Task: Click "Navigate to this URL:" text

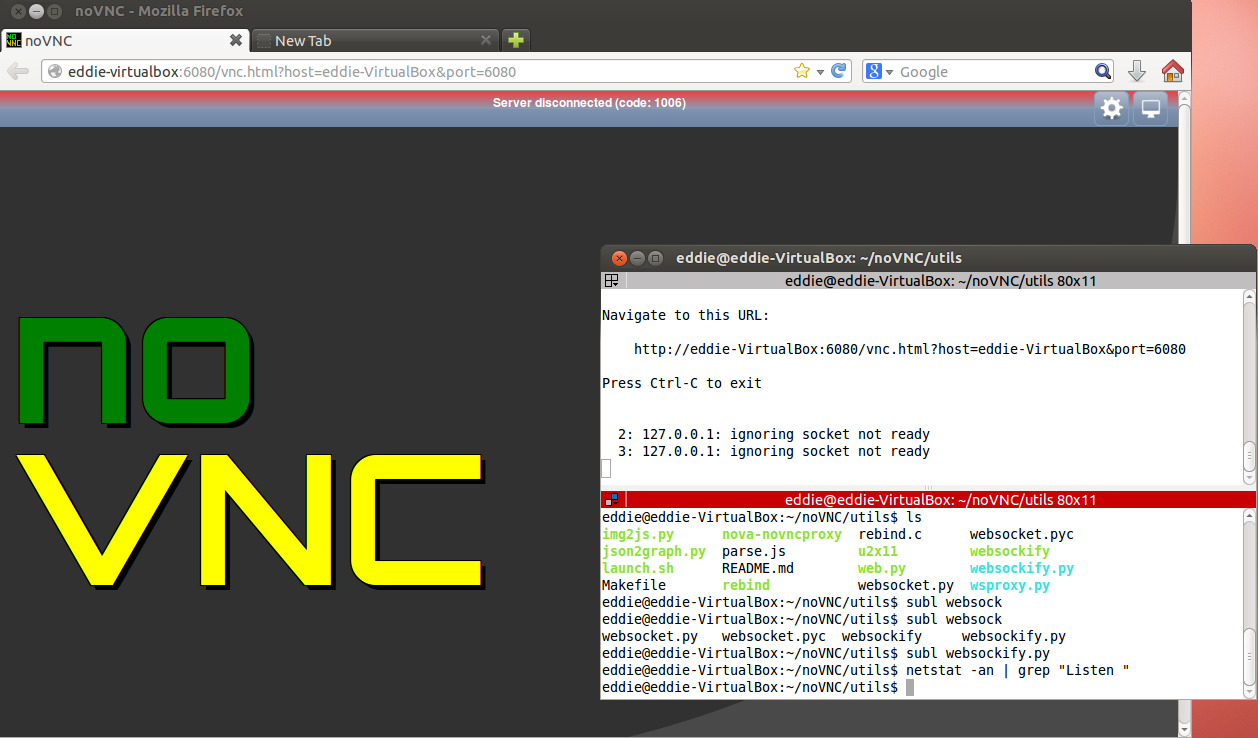Action: point(686,315)
